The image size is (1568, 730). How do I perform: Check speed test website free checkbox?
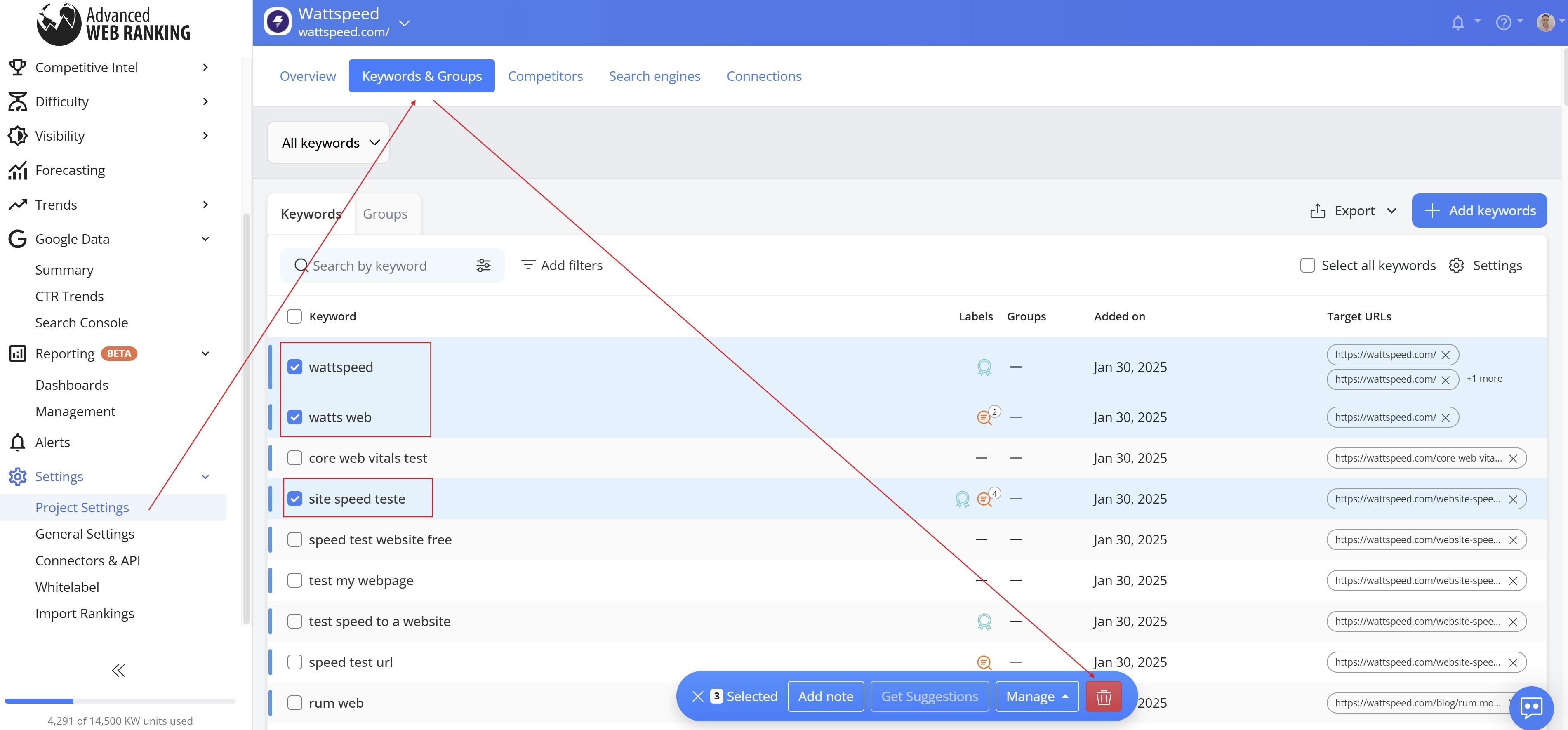(294, 539)
